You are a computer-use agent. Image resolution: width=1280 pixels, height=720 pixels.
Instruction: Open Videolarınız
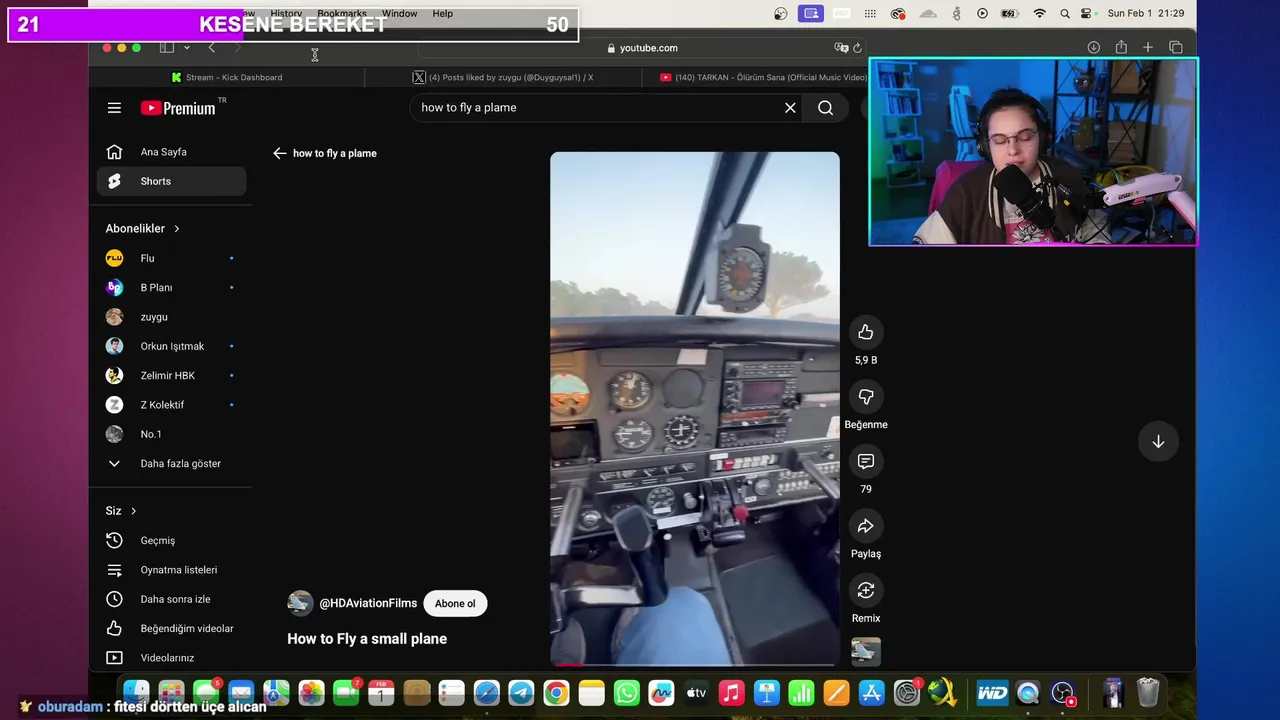[171, 658]
